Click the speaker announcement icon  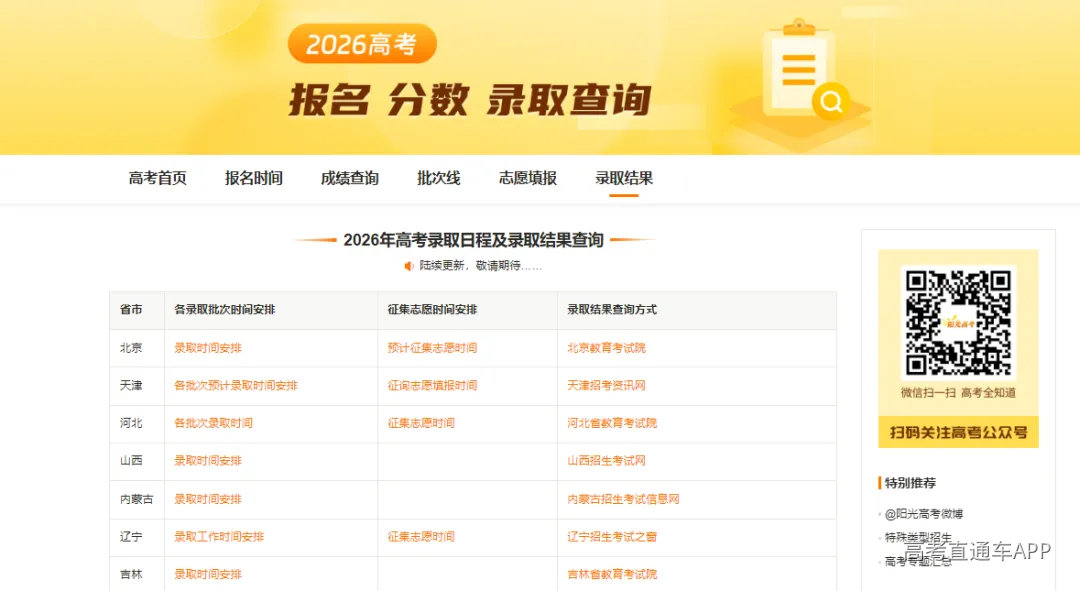click(408, 266)
